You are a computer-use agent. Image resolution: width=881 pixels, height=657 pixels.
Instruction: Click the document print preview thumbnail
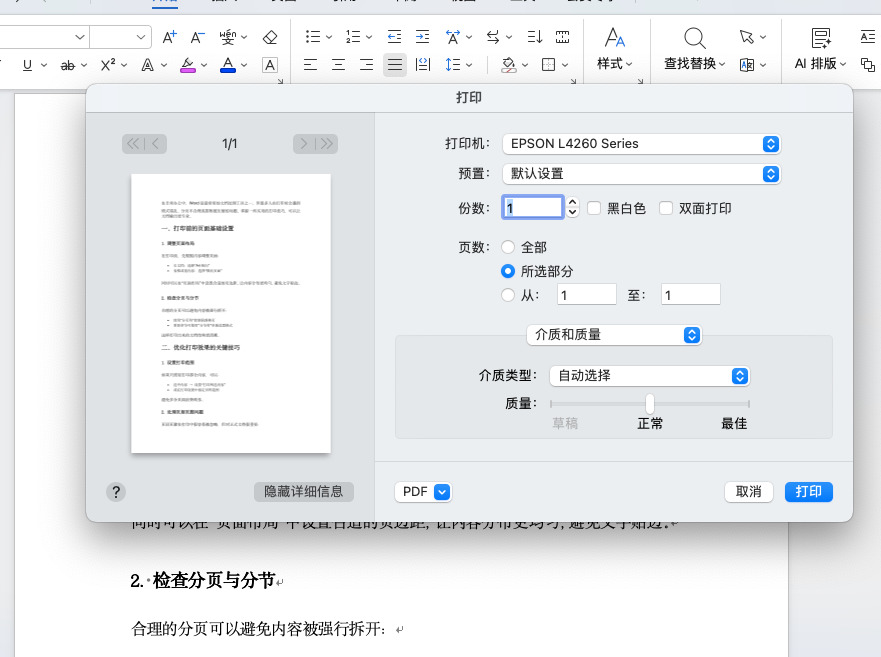click(231, 314)
